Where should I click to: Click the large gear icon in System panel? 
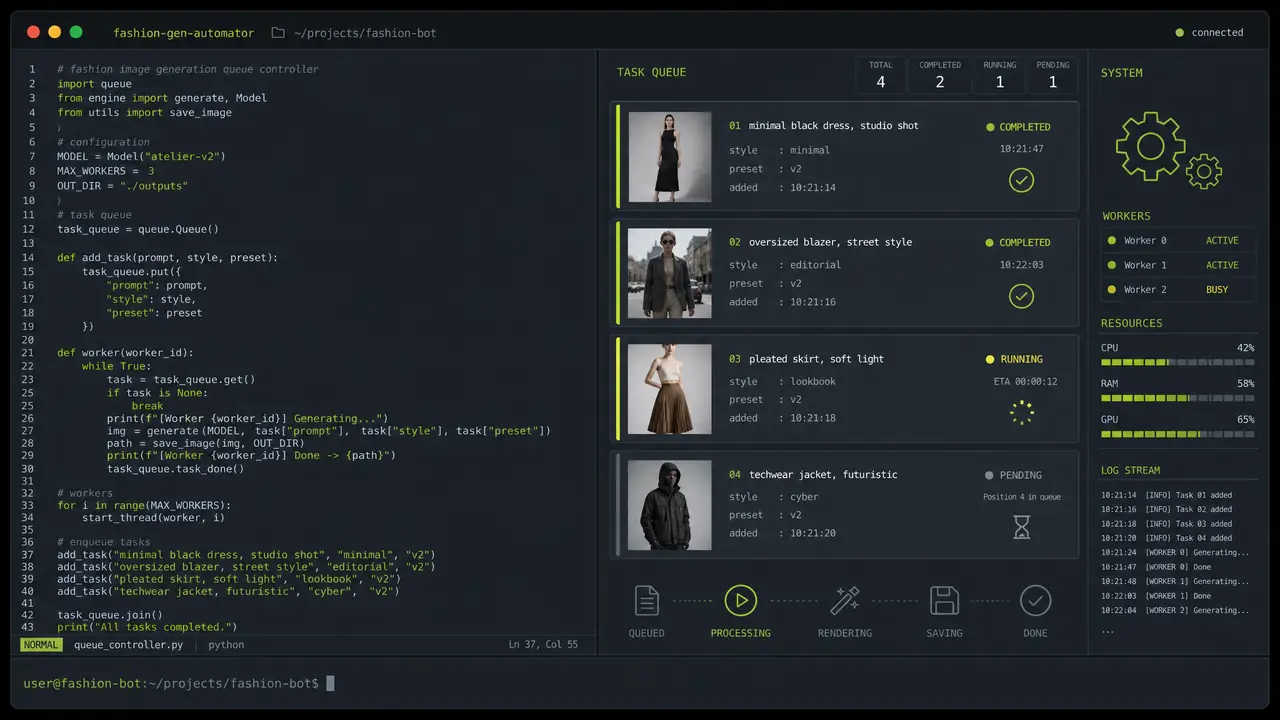pos(1150,147)
